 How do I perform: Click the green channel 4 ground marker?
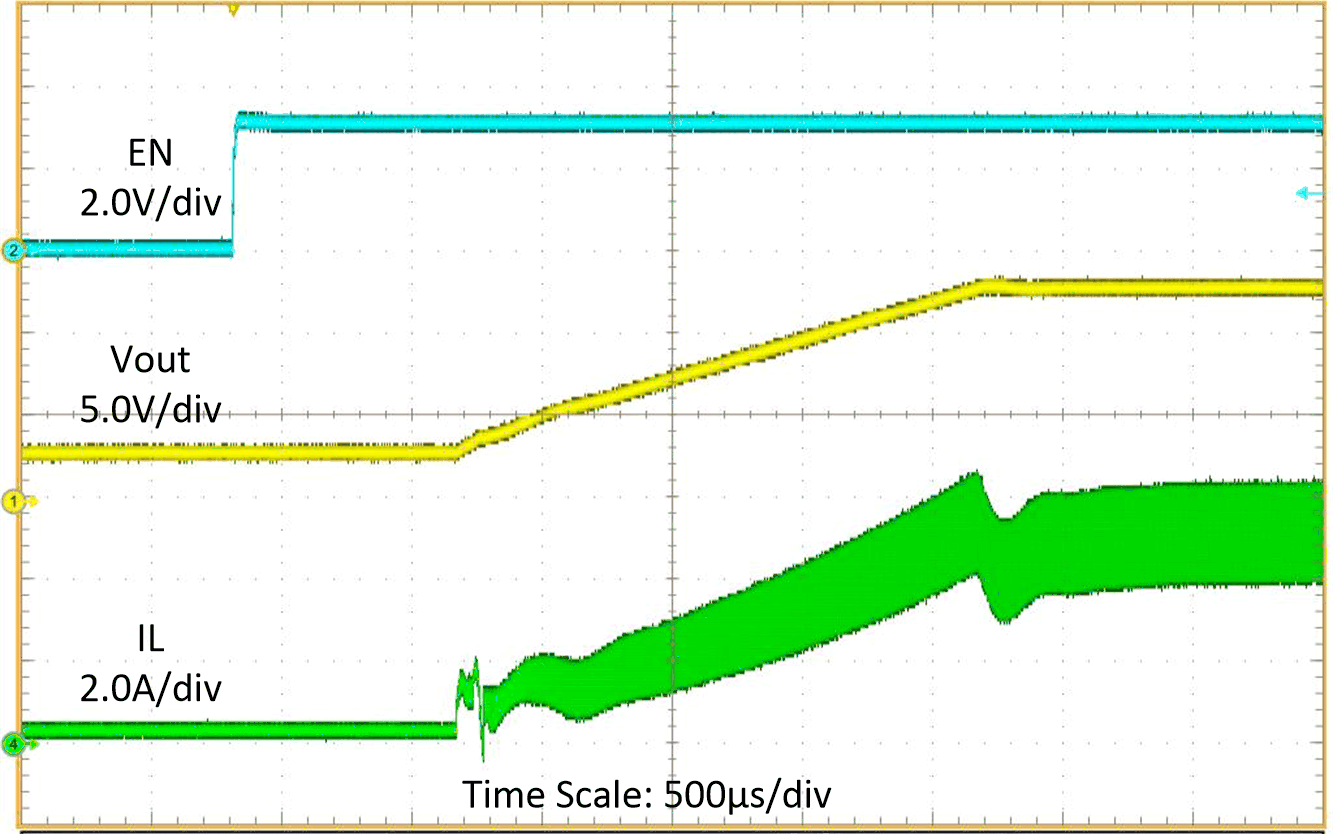14,743
